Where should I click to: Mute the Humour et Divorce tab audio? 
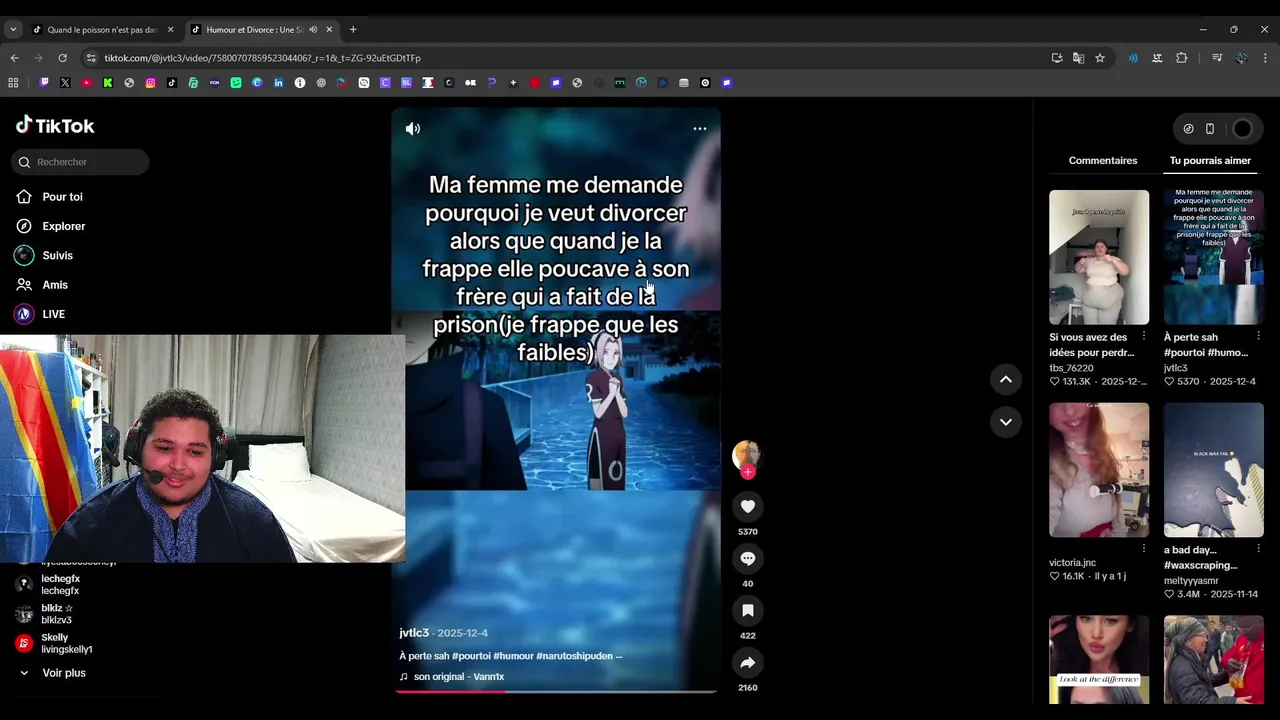point(313,30)
